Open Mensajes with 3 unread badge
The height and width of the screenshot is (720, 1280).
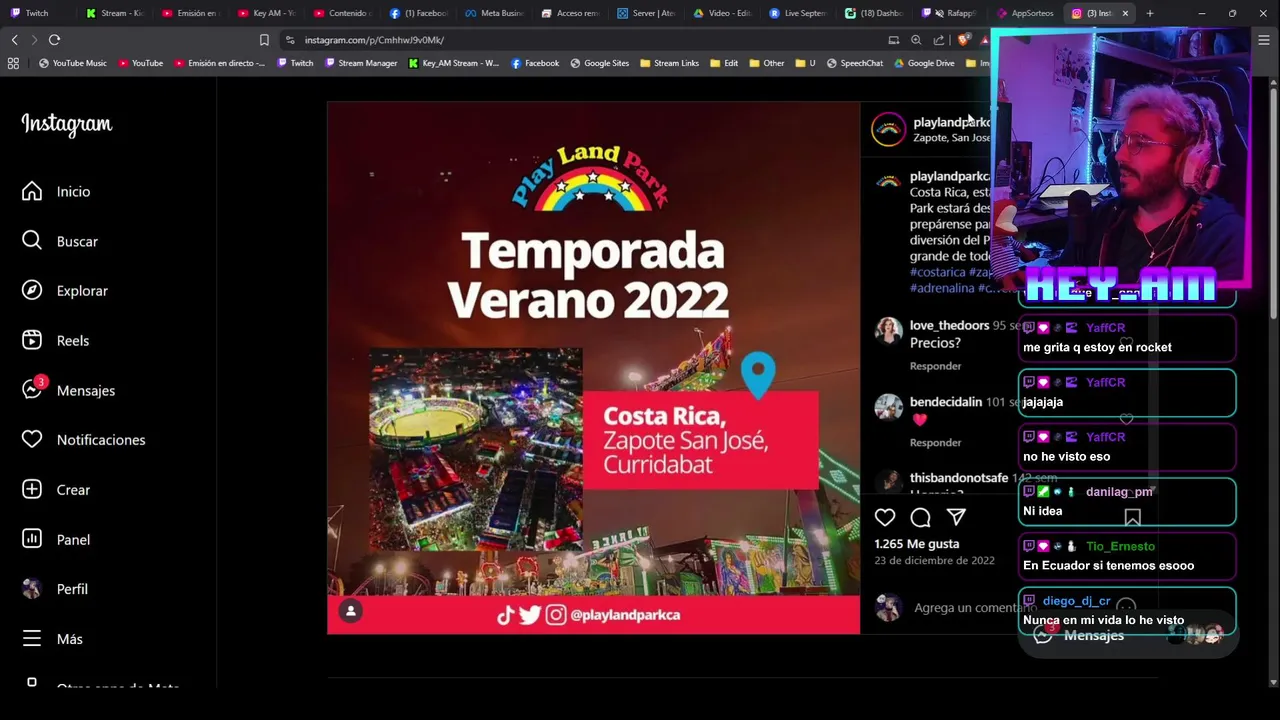(x=69, y=390)
